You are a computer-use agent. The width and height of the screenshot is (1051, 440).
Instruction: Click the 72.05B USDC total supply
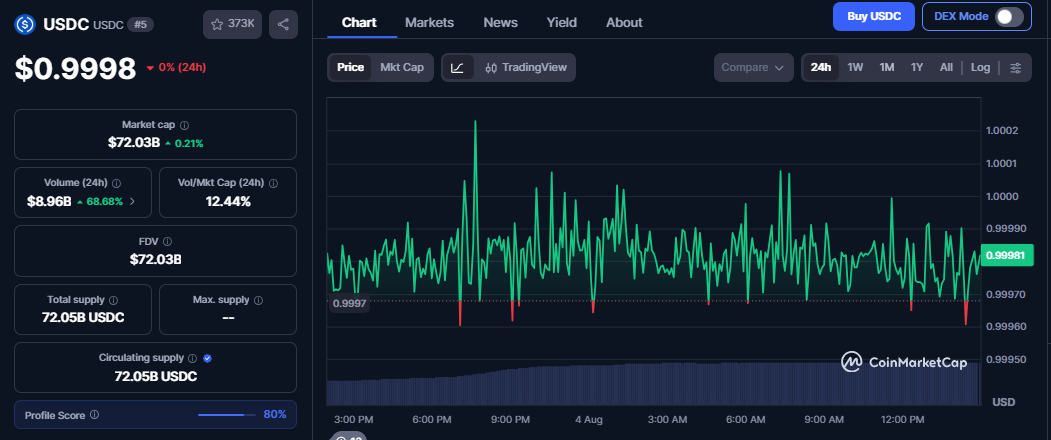click(83, 318)
